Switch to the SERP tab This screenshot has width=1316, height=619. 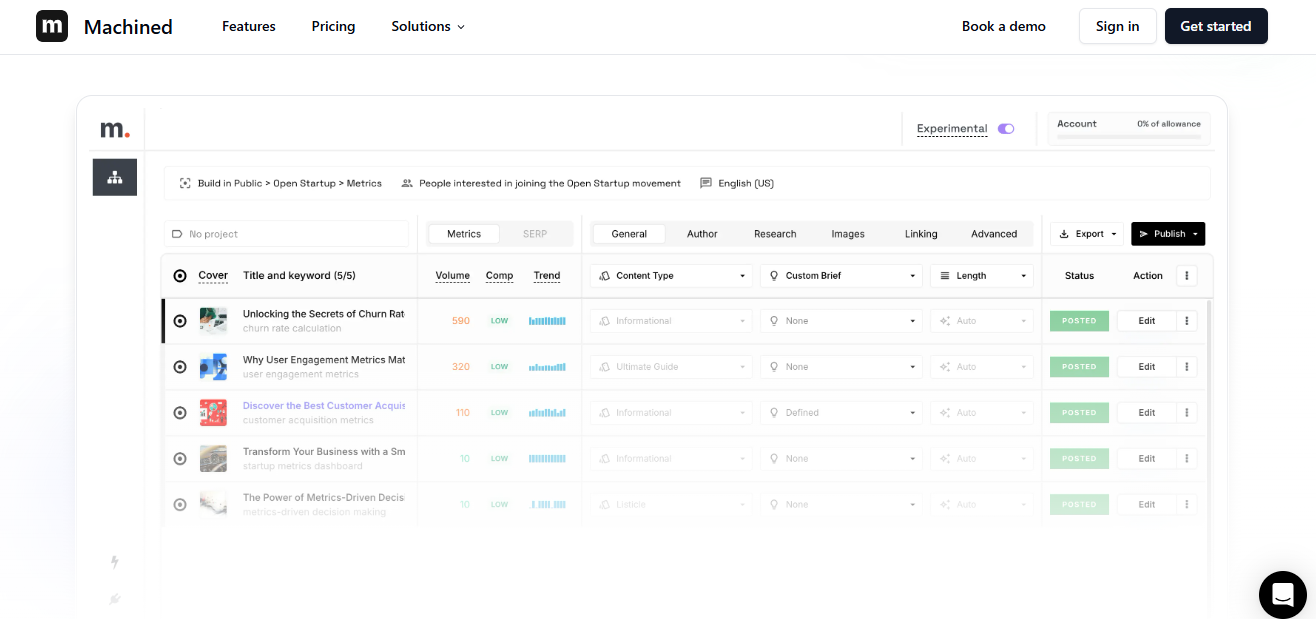535,234
